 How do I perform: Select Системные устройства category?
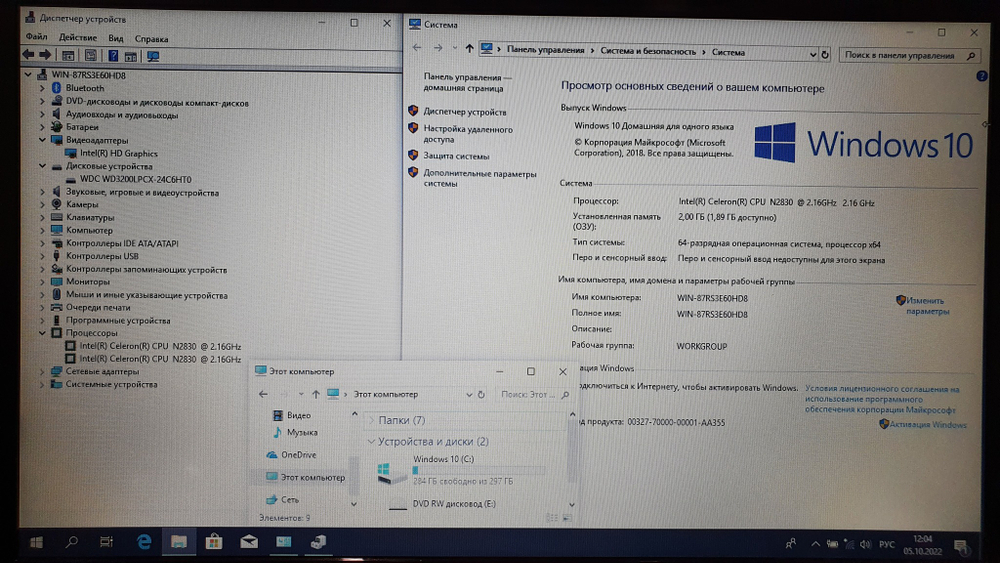(x=112, y=384)
